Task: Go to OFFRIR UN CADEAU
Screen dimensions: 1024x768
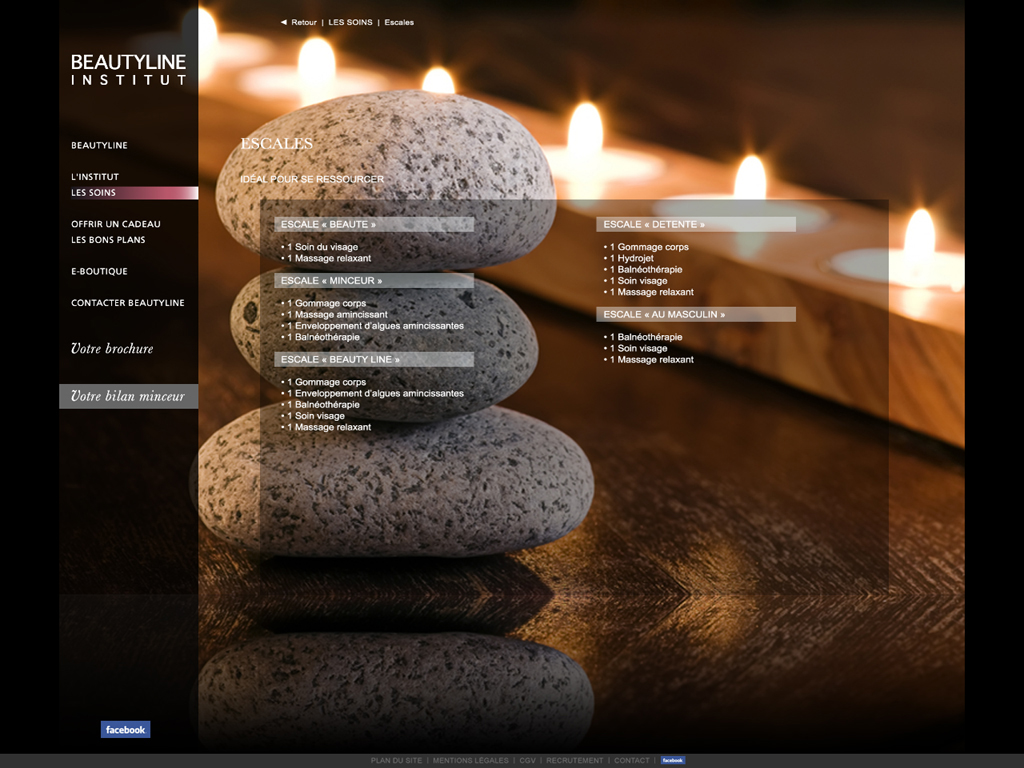Action: click(x=116, y=224)
